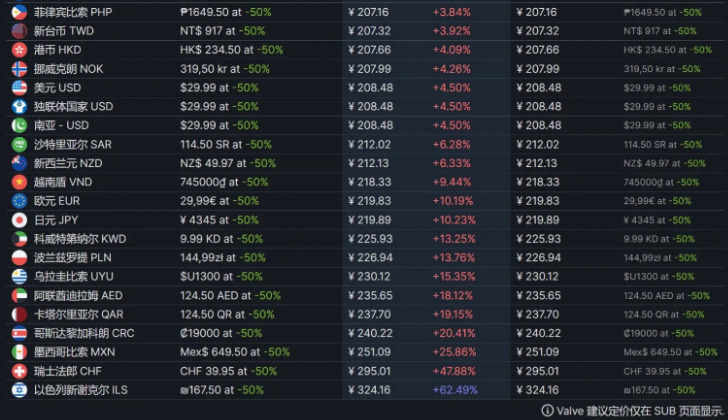Image resolution: width=728 pixels, height=420 pixels.
Task: Click the NZ$ 49.97 at -50% price
Action: point(228,163)
